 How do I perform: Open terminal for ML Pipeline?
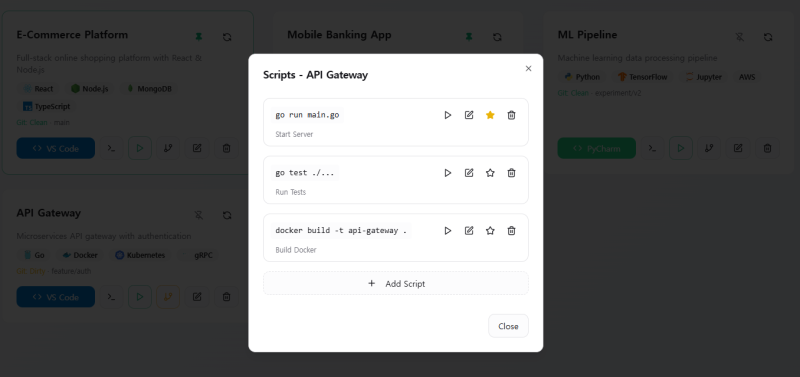[652, 148]
